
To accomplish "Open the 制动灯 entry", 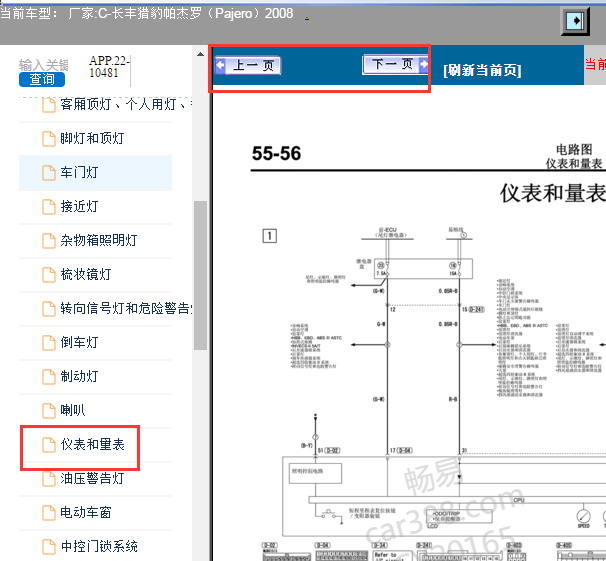I will click(x=79, y=376).
